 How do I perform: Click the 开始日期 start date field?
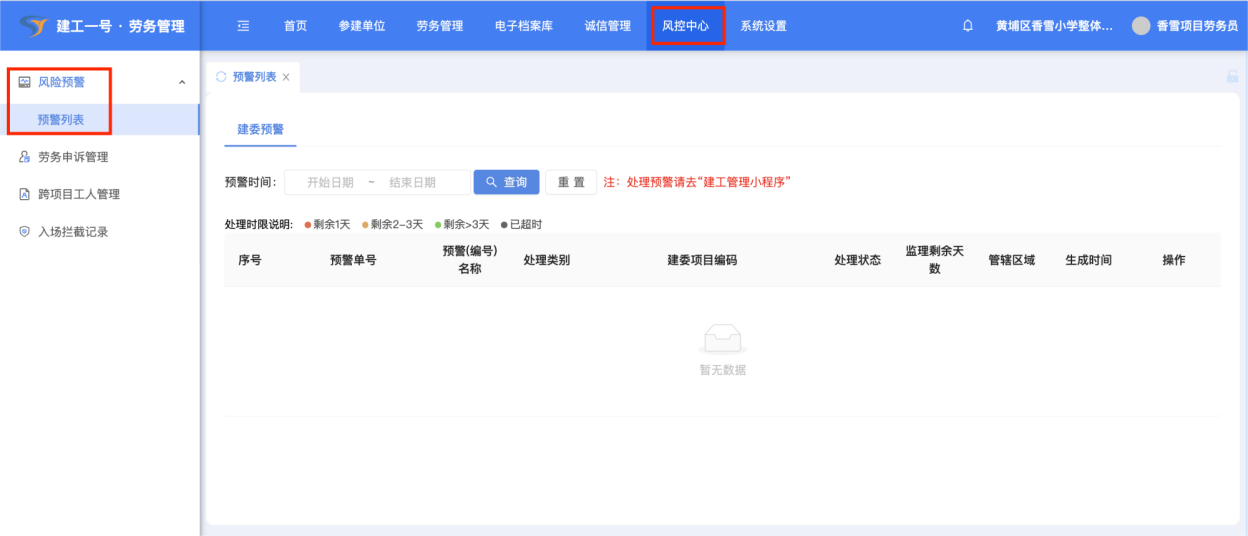pyautogui.click(x=330, y=182)
